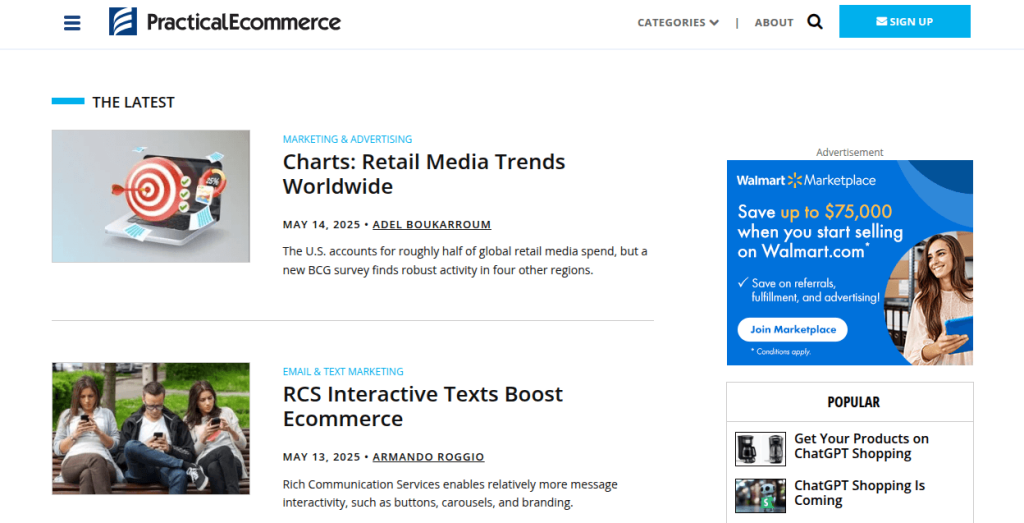View author Adel Boukarroum's page
Image resolution: width=1024 pixels, height=523 pixels.
coord(432,225)
